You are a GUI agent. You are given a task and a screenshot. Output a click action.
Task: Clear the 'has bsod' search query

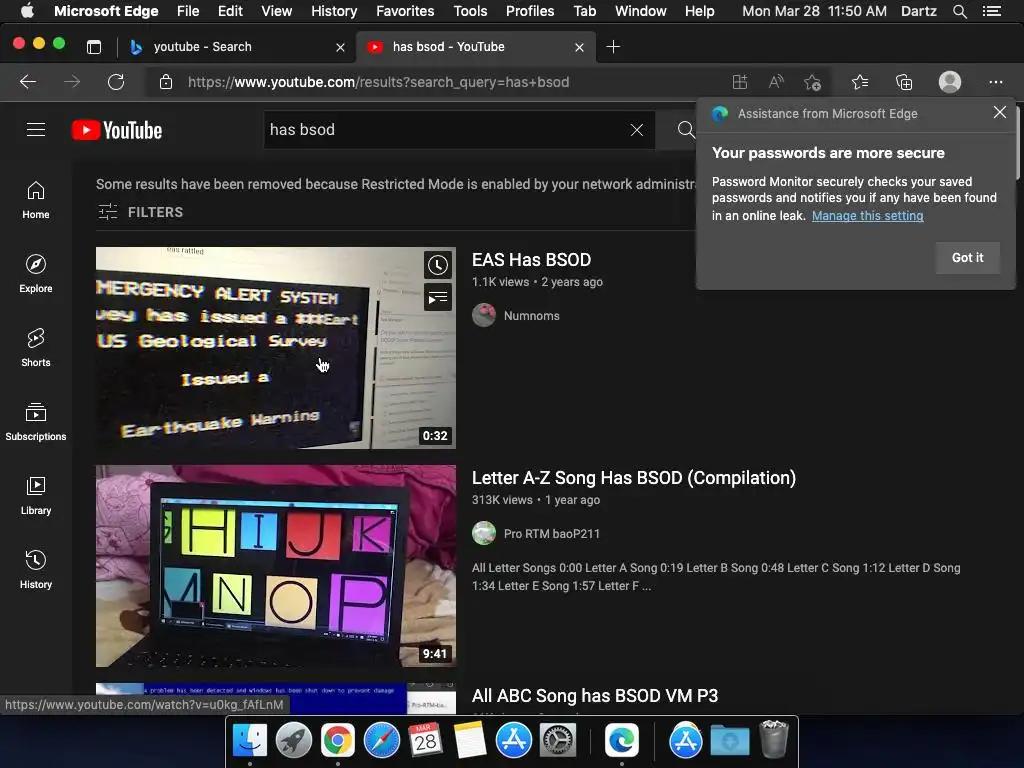tap(637, 130)
